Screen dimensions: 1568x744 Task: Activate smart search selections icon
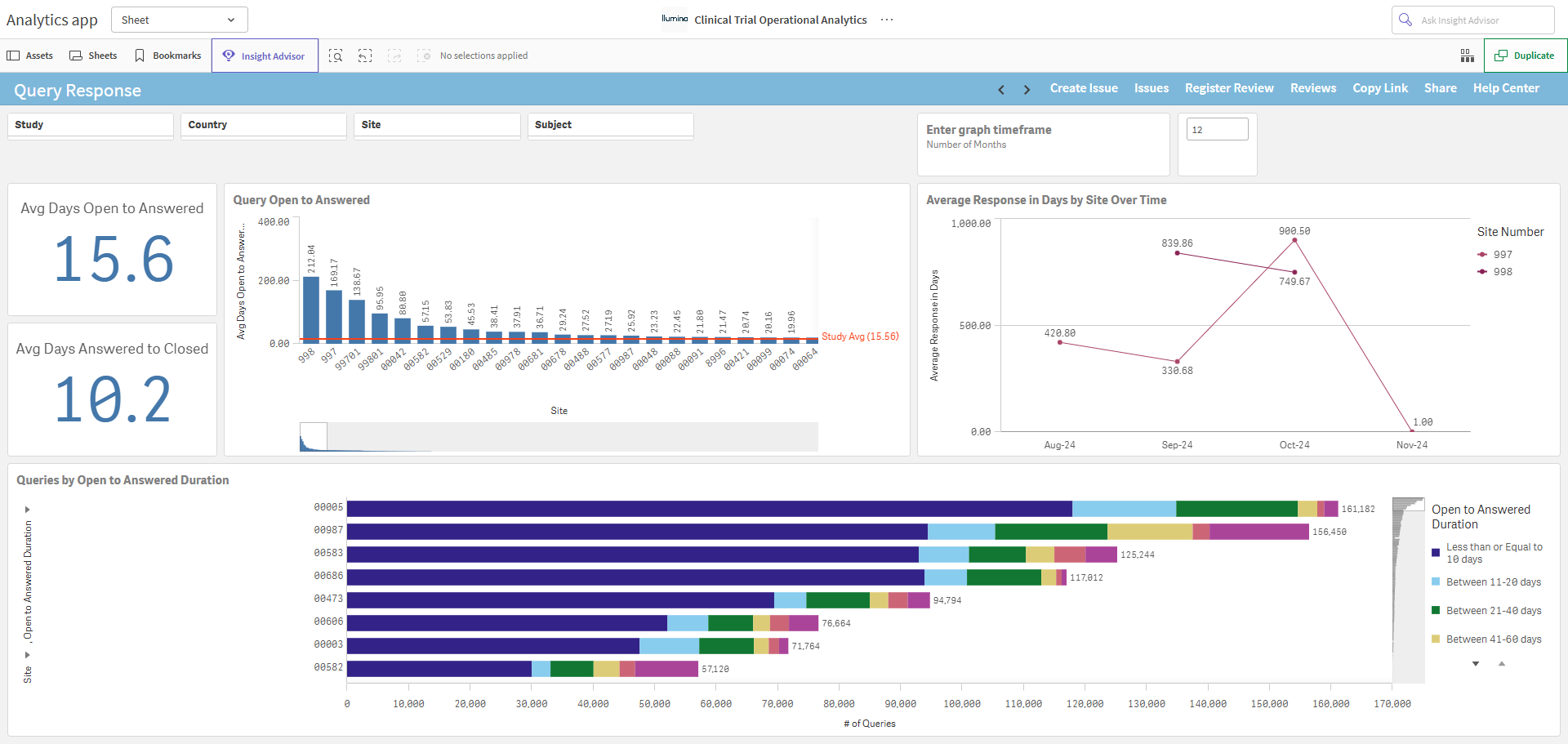(336, 56)
